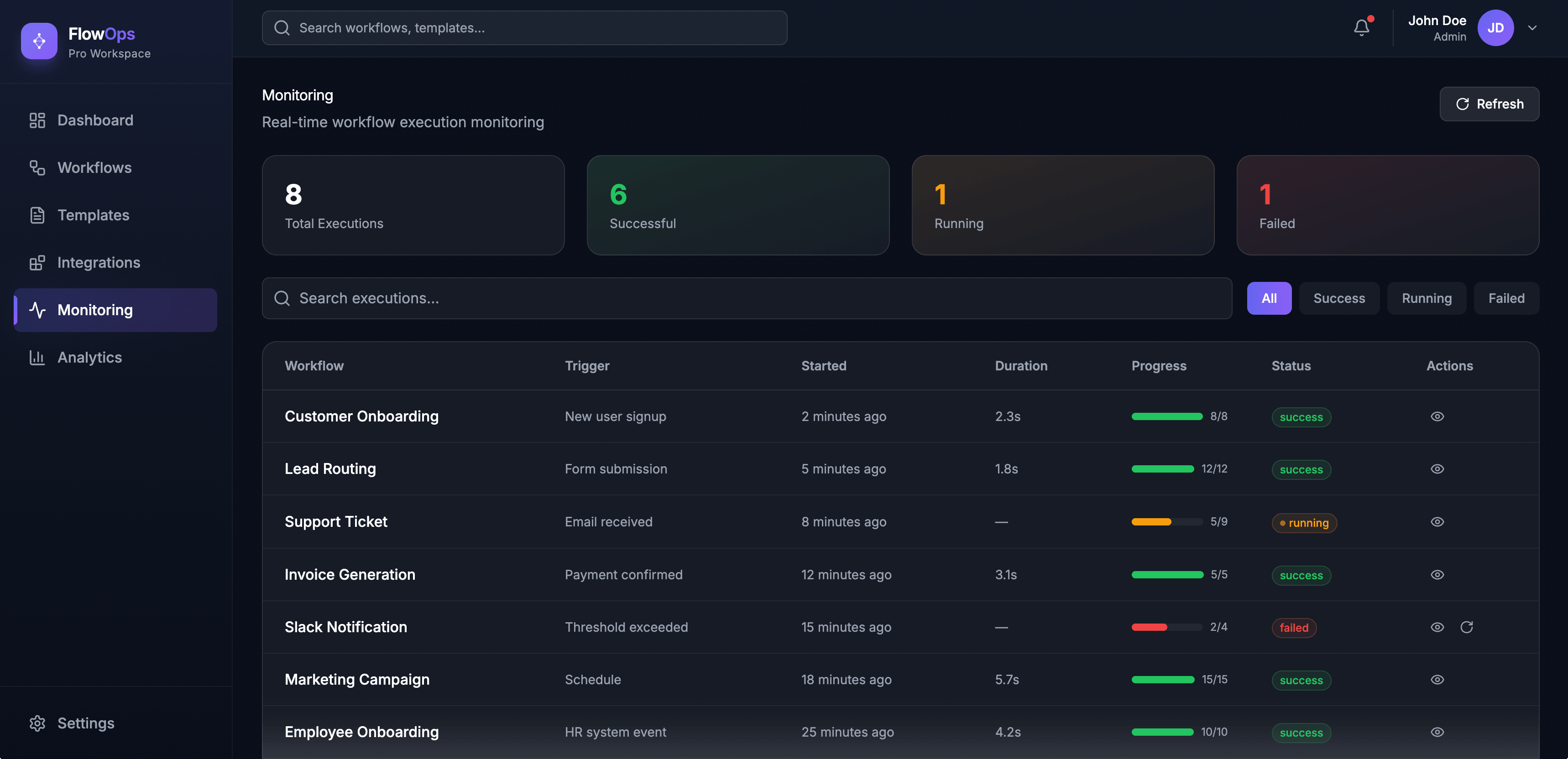This screenshot has width=1568, height=759.
Task: Apply the Failed executions filter
Action: pyautogui.click(x=1506, y=298)
